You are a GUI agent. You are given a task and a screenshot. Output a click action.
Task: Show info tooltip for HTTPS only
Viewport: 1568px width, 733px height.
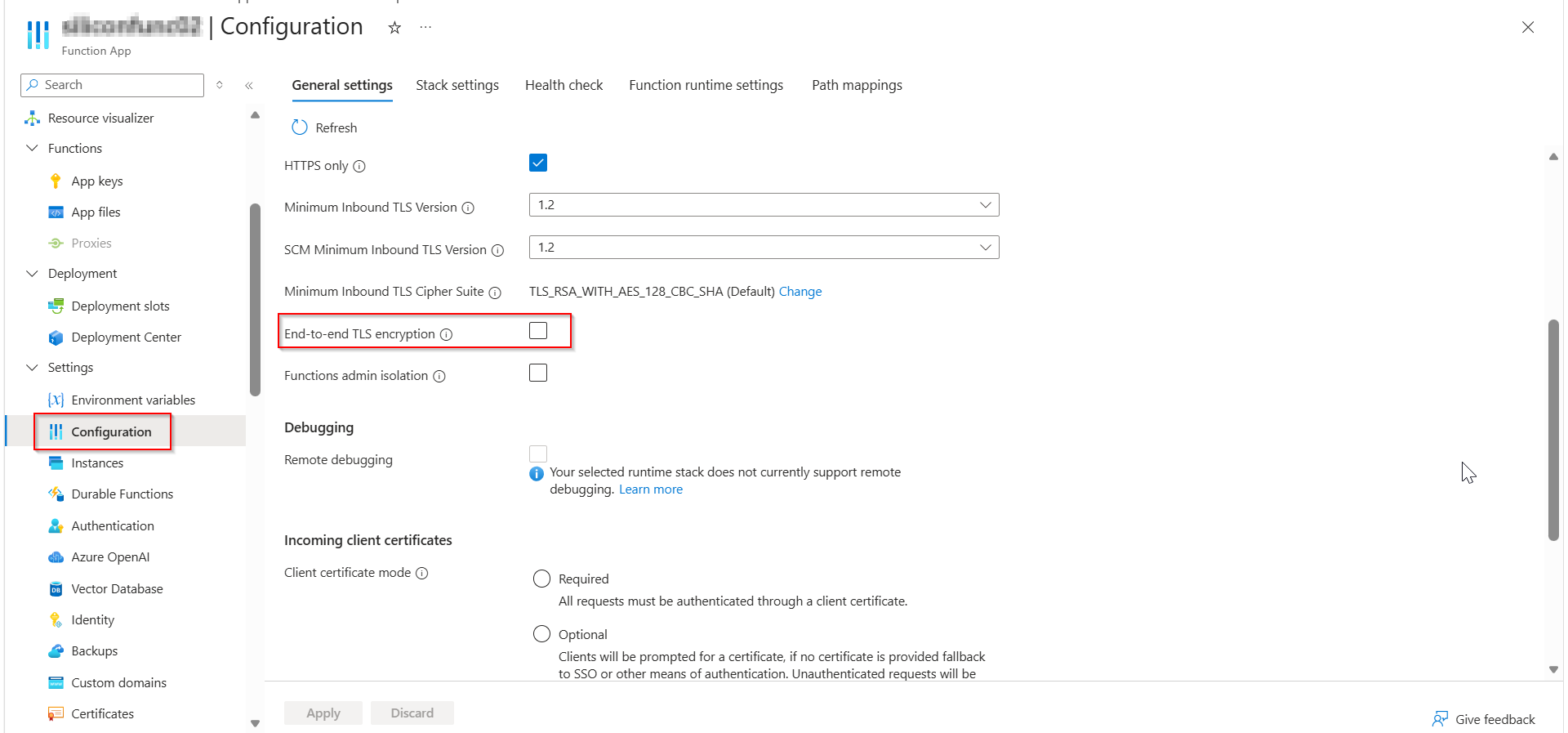359,167
